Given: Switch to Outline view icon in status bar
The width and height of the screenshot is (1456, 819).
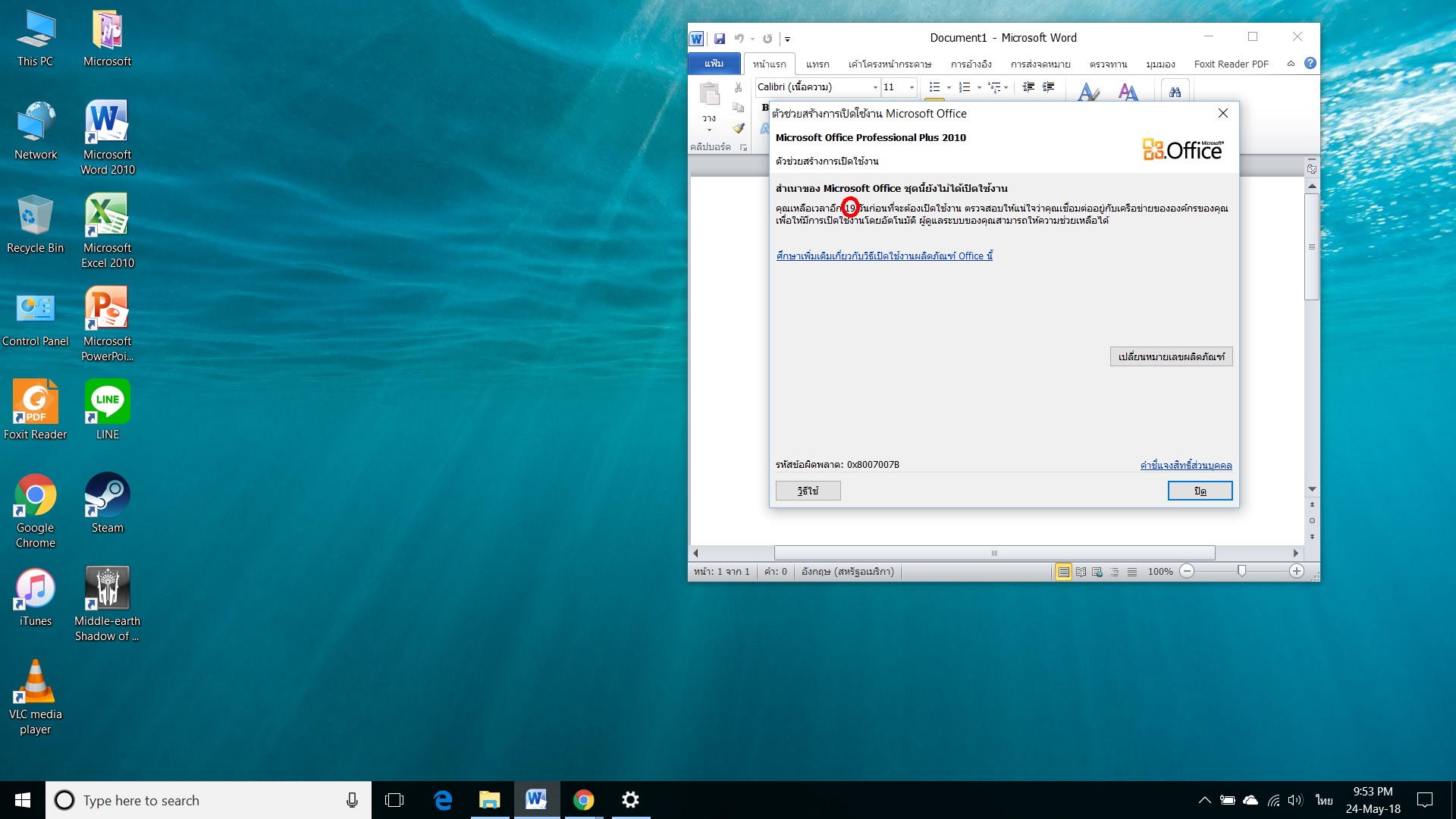Looking at the screenshot, I should tap(1115, 572).
